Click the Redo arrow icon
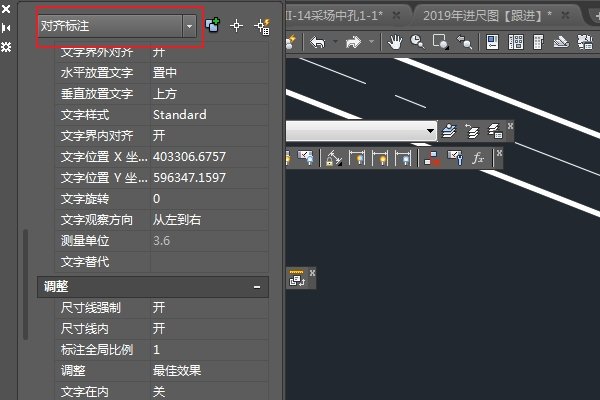The height and width of the screenshot is (400, 600). (351, 42)
